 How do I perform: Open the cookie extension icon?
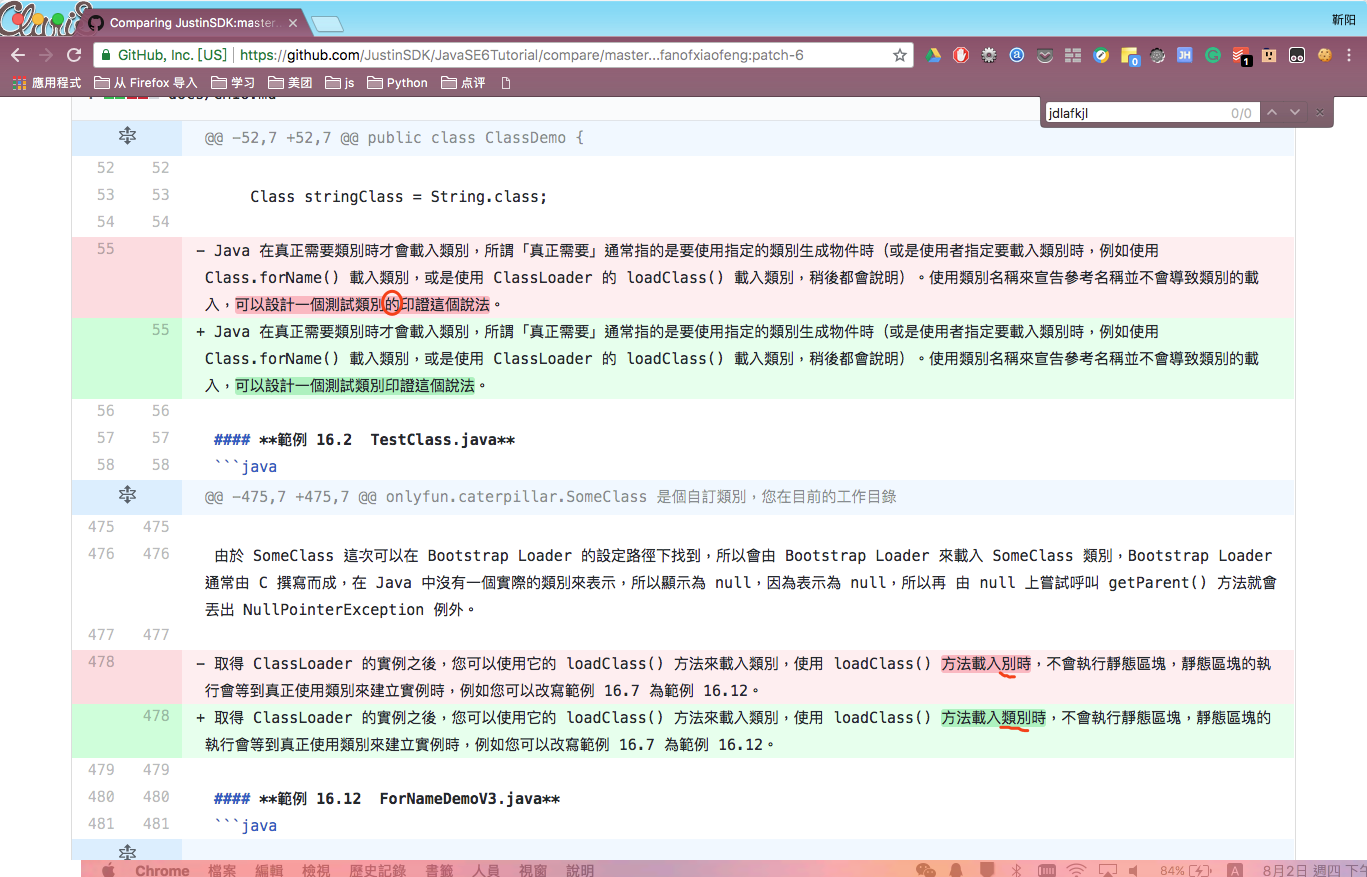pyautogui.click(x=1325, y=56)
